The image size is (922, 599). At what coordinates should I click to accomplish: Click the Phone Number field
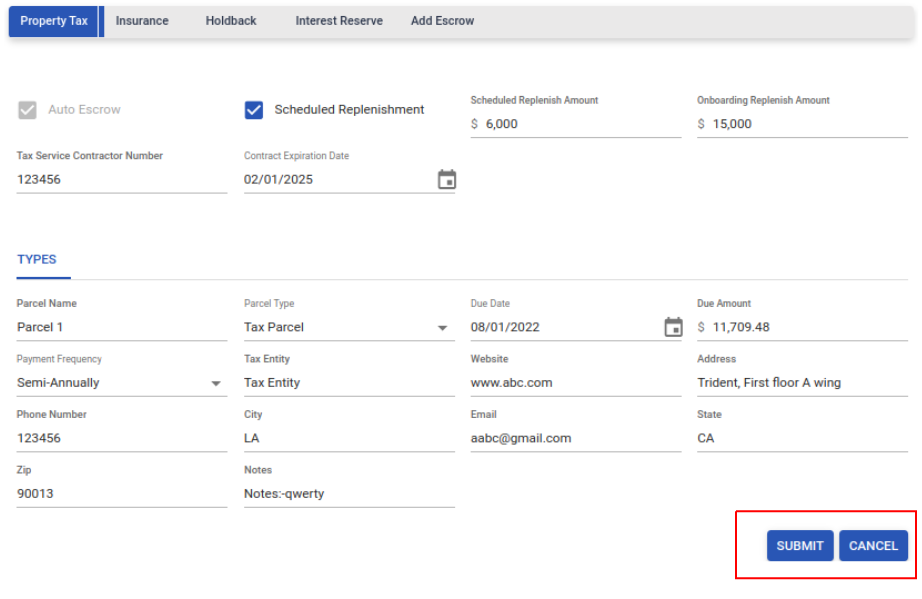tap(122, 438)
